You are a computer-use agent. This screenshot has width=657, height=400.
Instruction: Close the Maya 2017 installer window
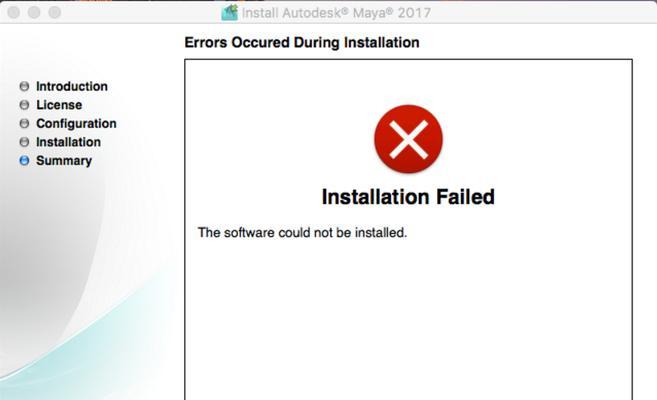pos(14,13)
